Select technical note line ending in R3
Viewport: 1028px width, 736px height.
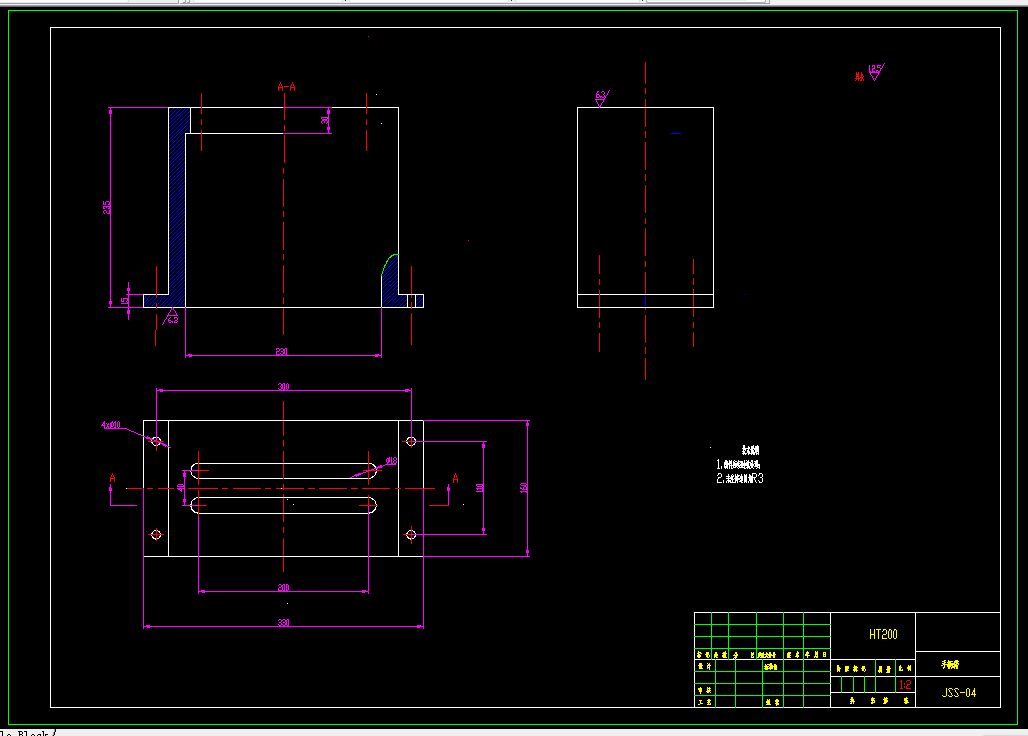[740, 478]
